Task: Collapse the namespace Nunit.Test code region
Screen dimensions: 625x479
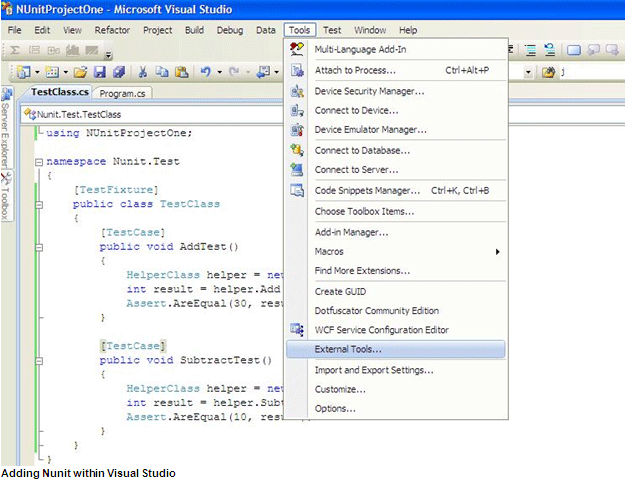Action: pyautogui.click(x=38, y=161)
